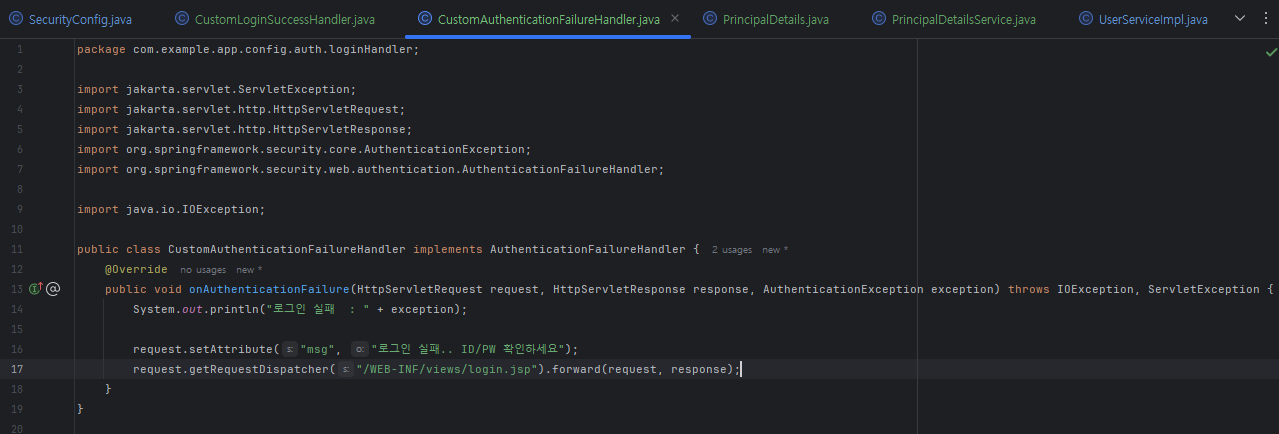The height and width of the screenshot is (434, 1279).
Task: Click line number 17 in the gutter
Action: 15,369
